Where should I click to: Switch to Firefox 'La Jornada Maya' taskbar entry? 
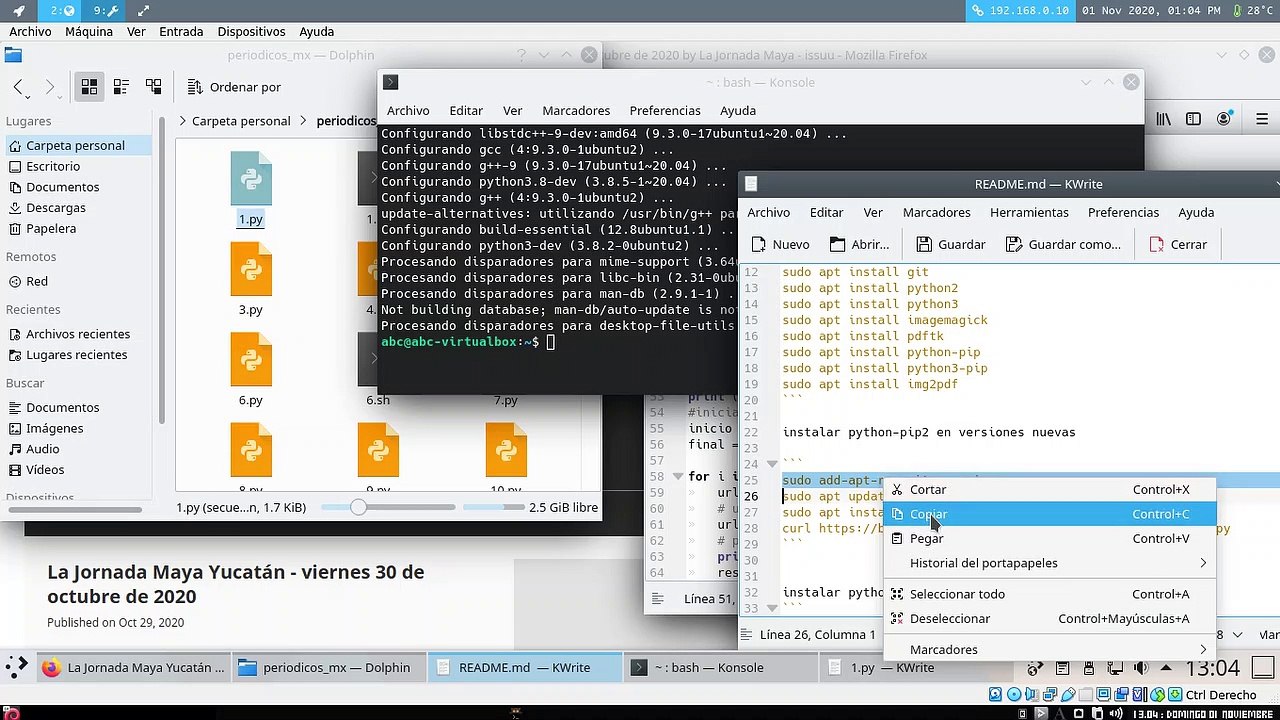134,668
